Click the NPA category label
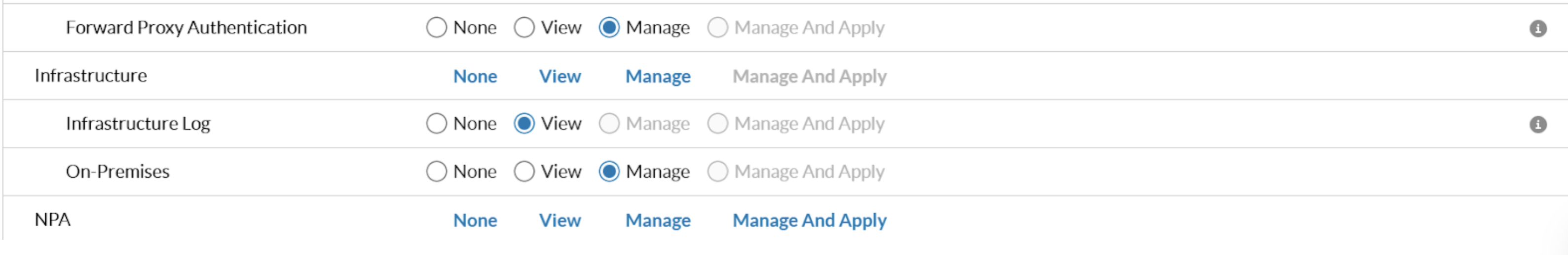 pos(52,219)
